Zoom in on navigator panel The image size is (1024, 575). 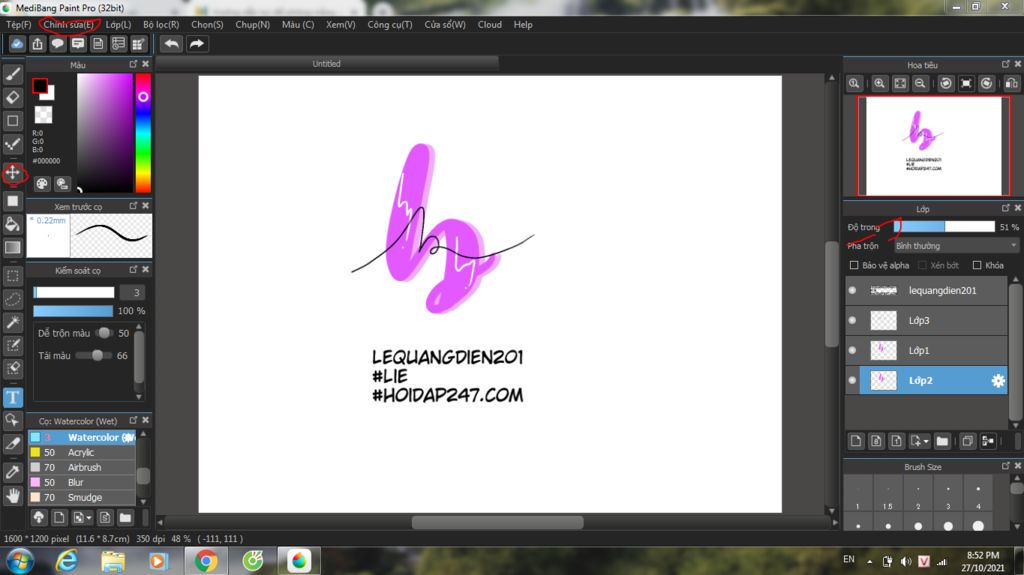click(880, 84)
